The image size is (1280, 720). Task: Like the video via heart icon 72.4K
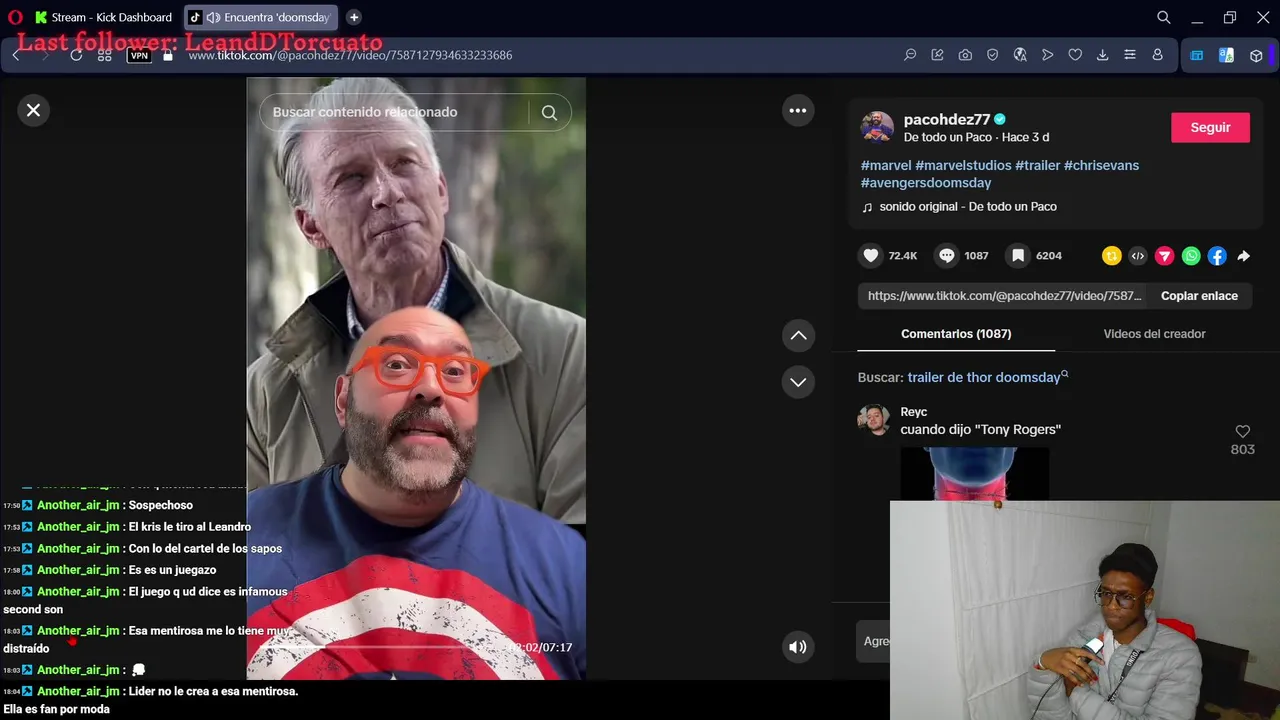[871, 256]
